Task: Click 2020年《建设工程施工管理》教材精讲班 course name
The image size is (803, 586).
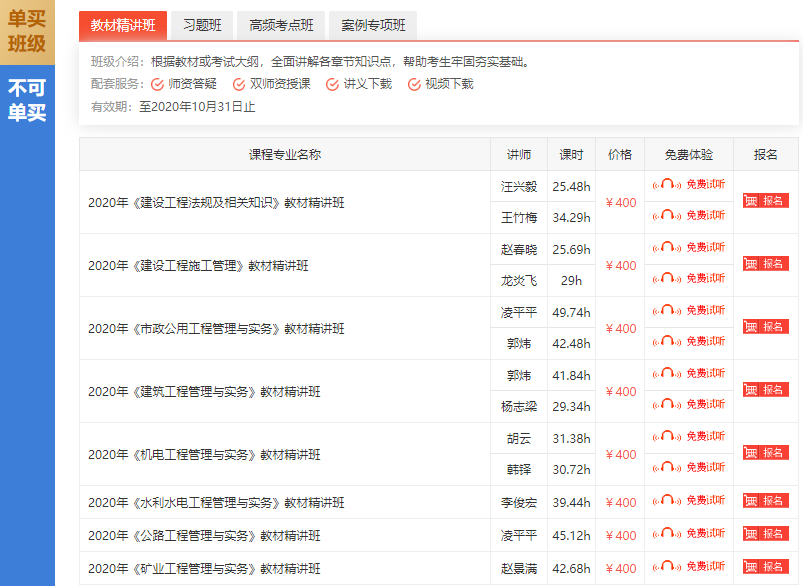Action: (198, 266)
